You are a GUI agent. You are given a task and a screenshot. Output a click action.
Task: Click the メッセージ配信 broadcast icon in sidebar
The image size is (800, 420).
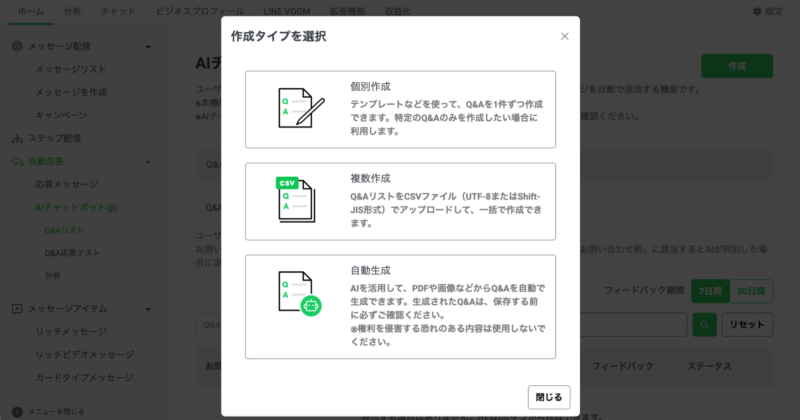(17, 46)
